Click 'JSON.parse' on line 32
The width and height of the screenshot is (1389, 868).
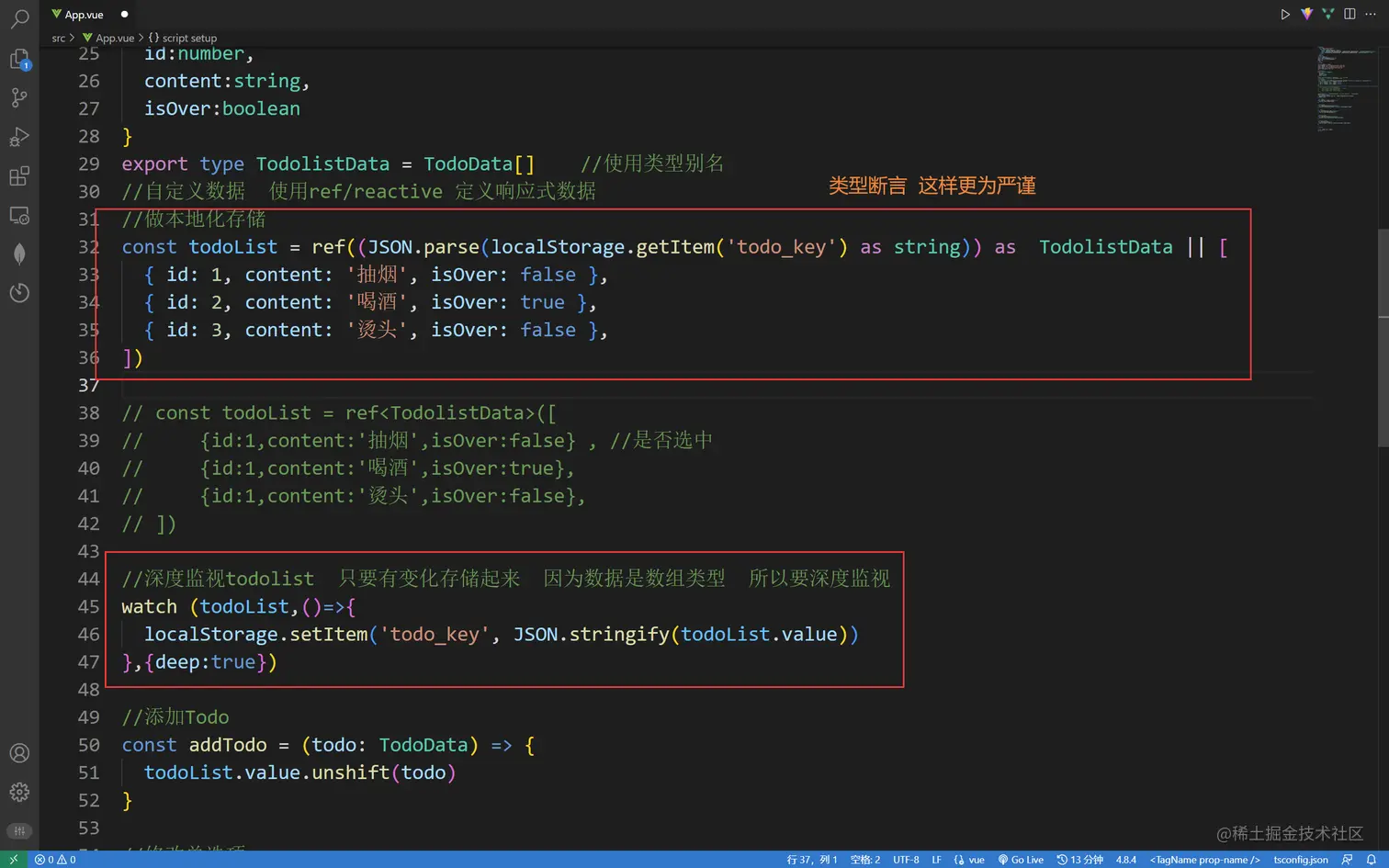[x=423, y=247]
